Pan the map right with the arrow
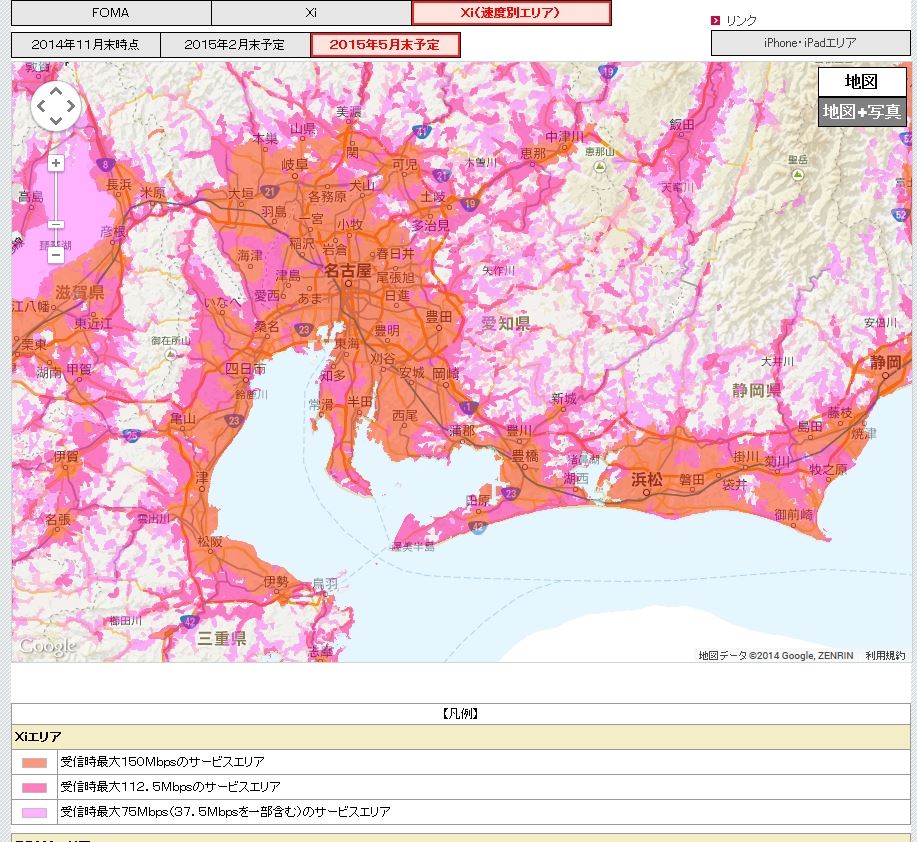 [71, 106]
